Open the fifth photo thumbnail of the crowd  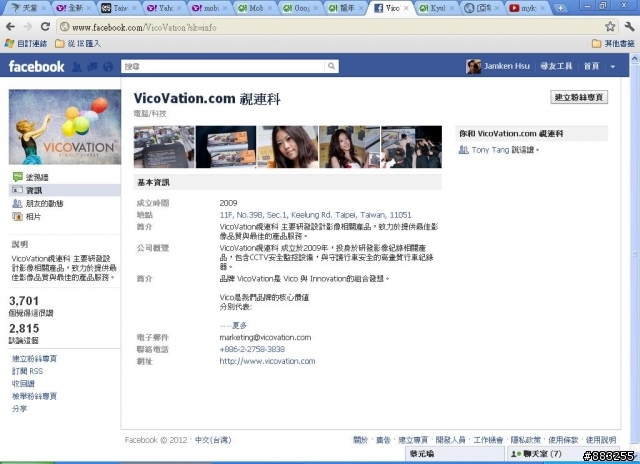pos(411,147)
